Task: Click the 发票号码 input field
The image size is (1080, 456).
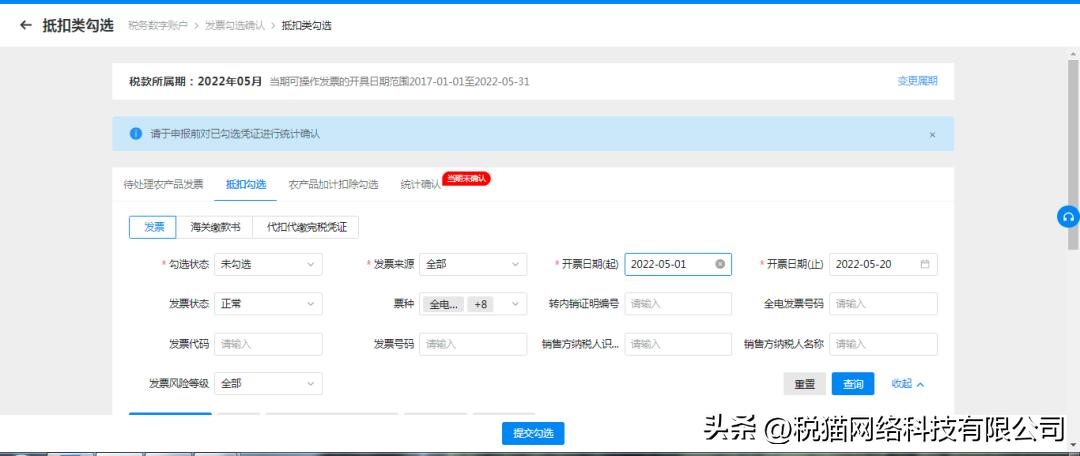Action: tap(472, 344)
